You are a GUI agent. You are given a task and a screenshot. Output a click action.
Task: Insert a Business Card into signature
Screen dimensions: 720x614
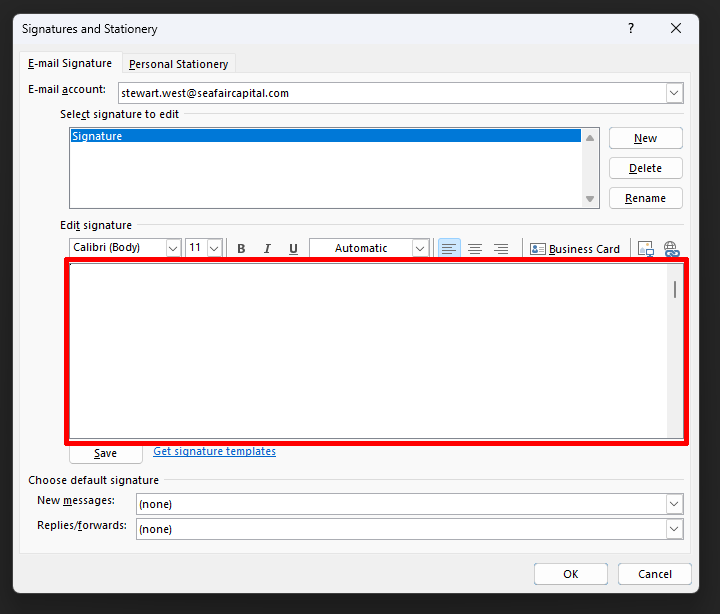pos(575,249)
